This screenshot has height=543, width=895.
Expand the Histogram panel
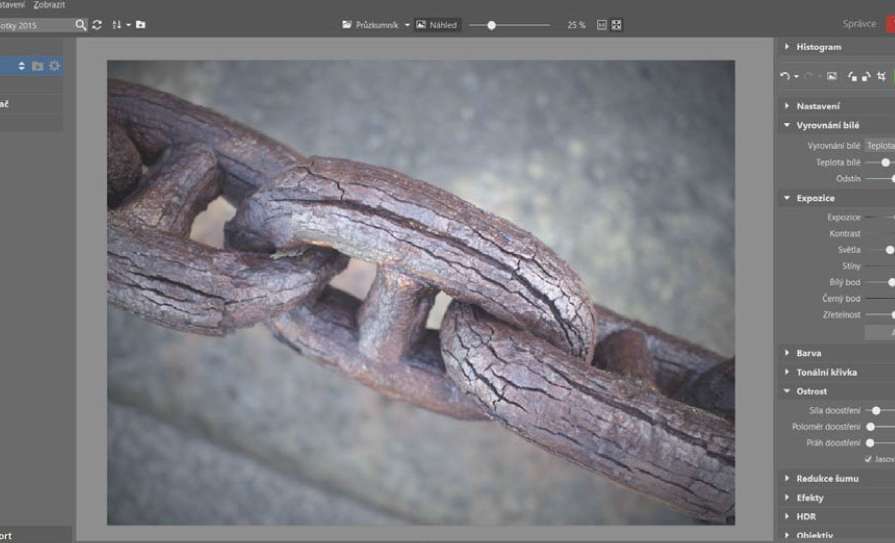tap(818, 47)
